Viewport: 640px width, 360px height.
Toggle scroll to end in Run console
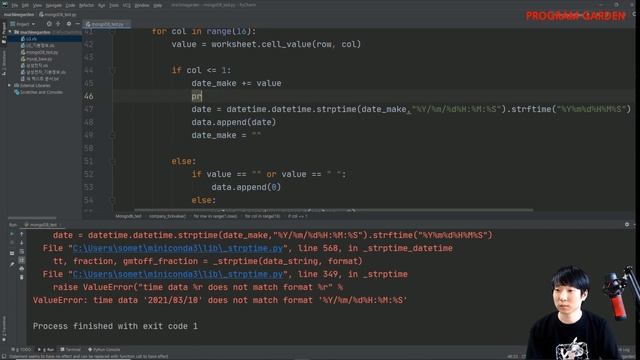click(22, 260)
